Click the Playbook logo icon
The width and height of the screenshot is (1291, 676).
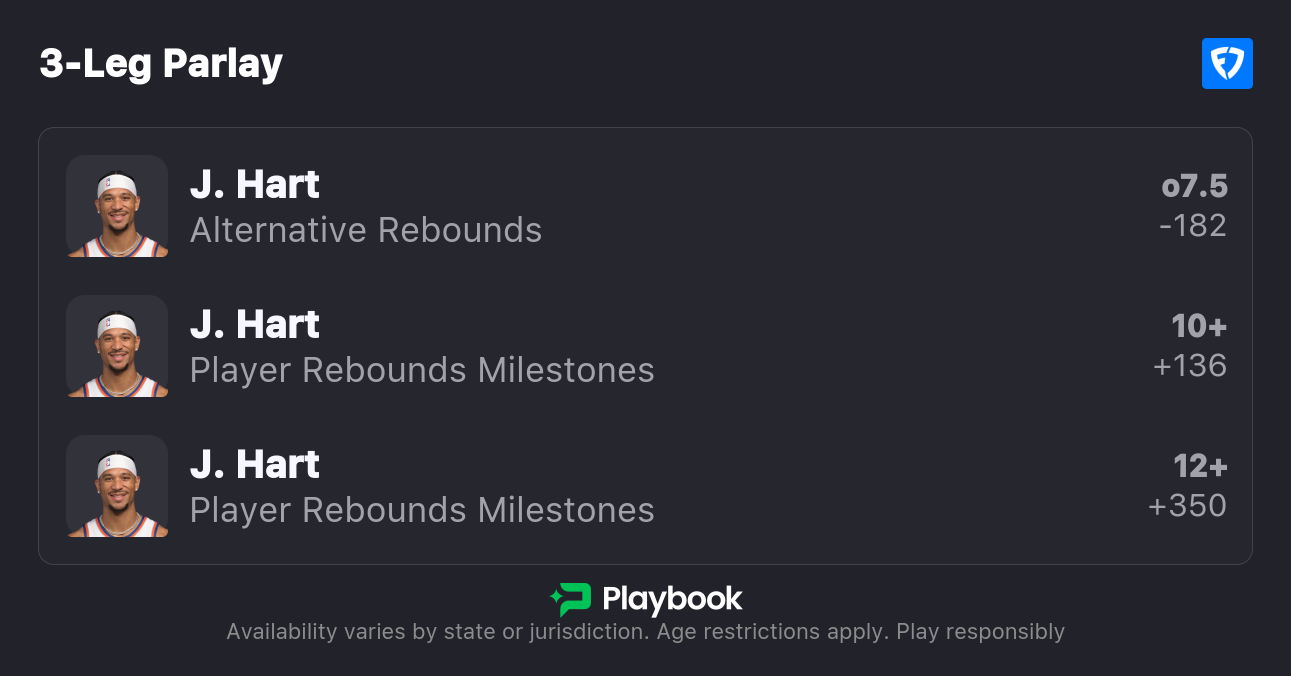[x=570, y=599]
